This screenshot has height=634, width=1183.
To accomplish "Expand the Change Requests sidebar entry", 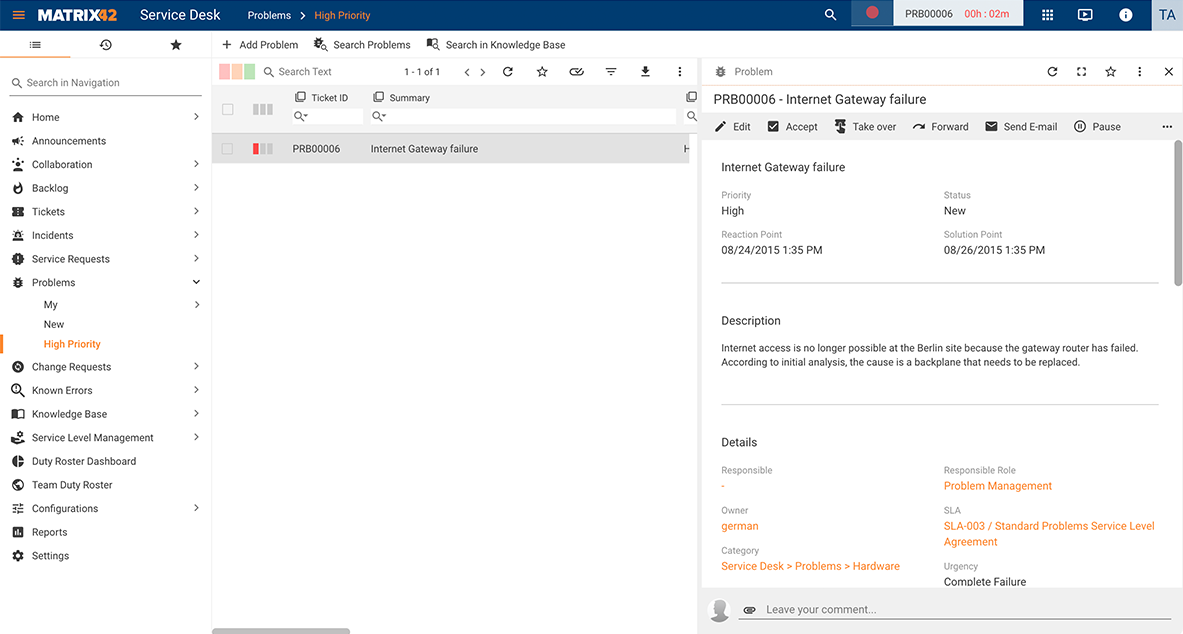I will click(x=197, y=366).
